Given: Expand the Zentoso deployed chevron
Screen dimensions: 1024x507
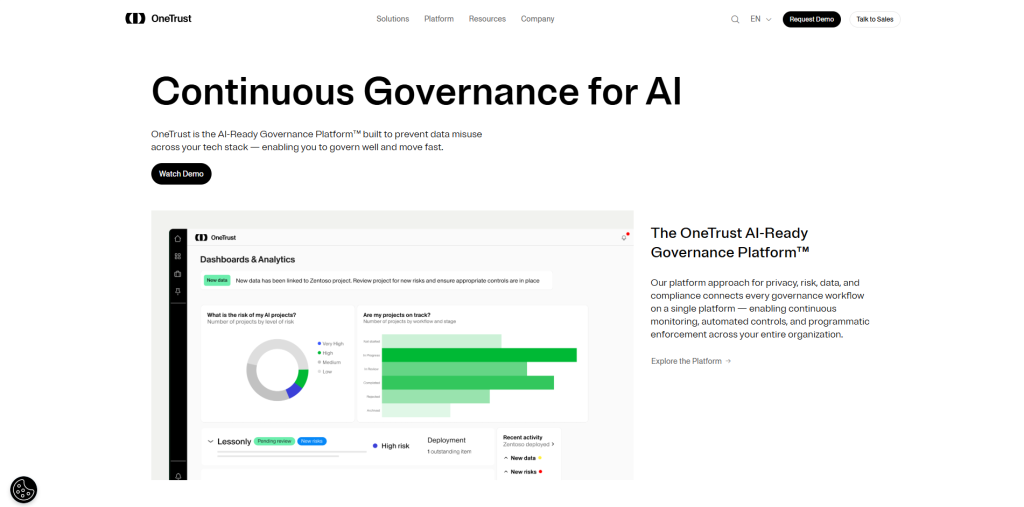Looking at the screenshot, I should (x=553, y=444).
